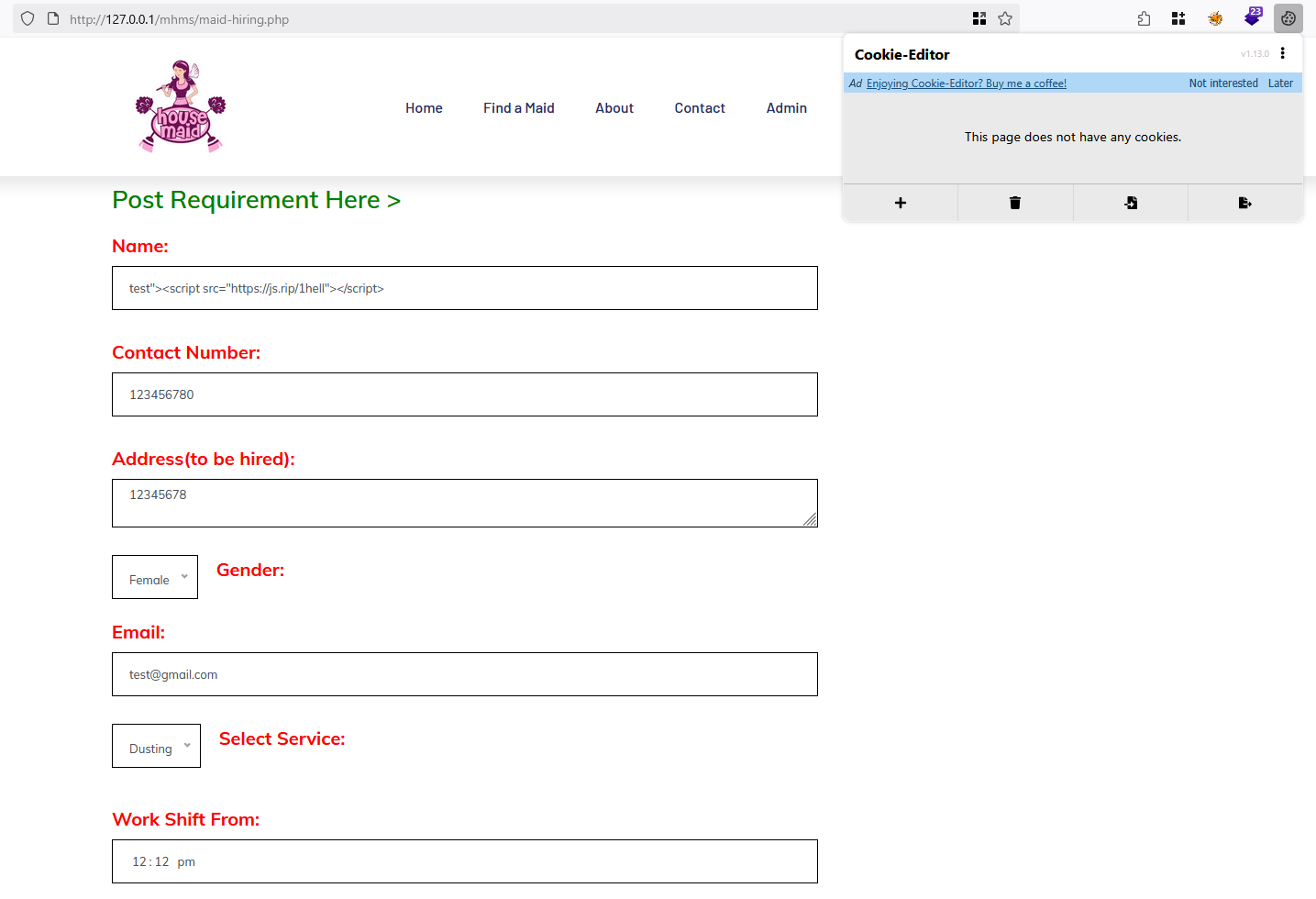The height and width of the screenshot is (899, 1316).
Task: Click the squares-with-plus toolbar icon
Action: (1178, 18)
